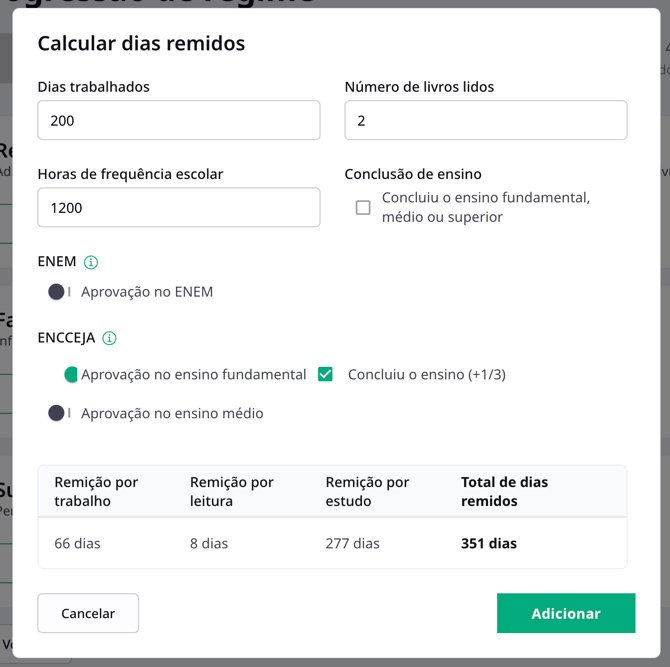Open the ENEM info icon
670x667 pixels.
pyautogui.click(x=91, y=262)
